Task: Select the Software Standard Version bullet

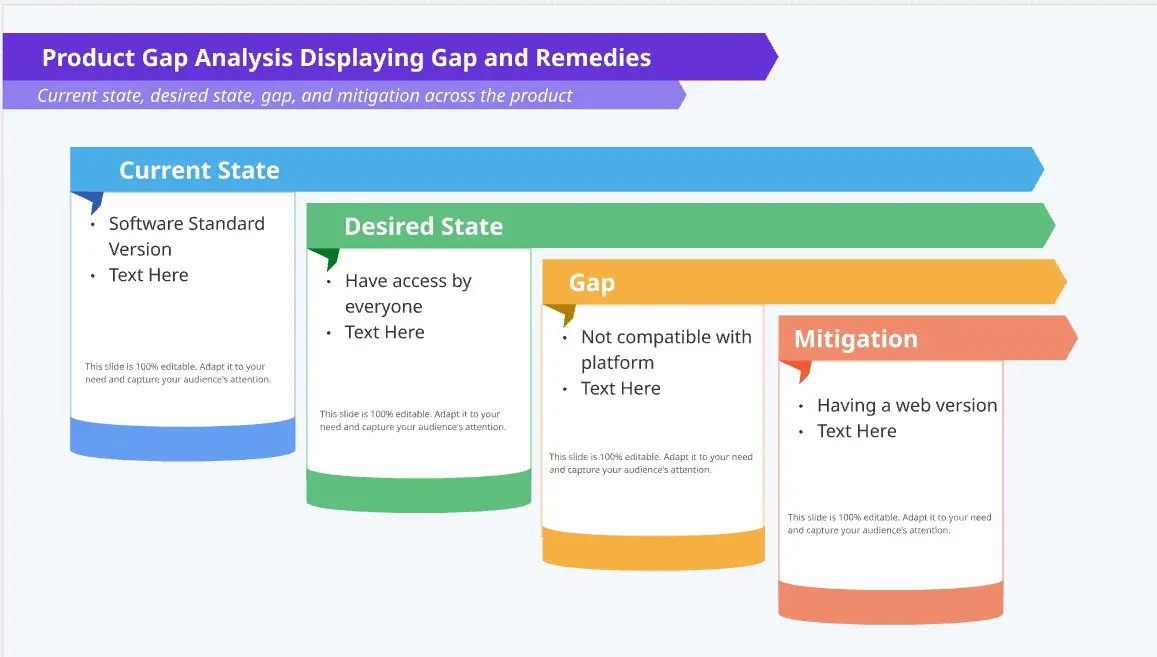Action: (x=187, y=236)
